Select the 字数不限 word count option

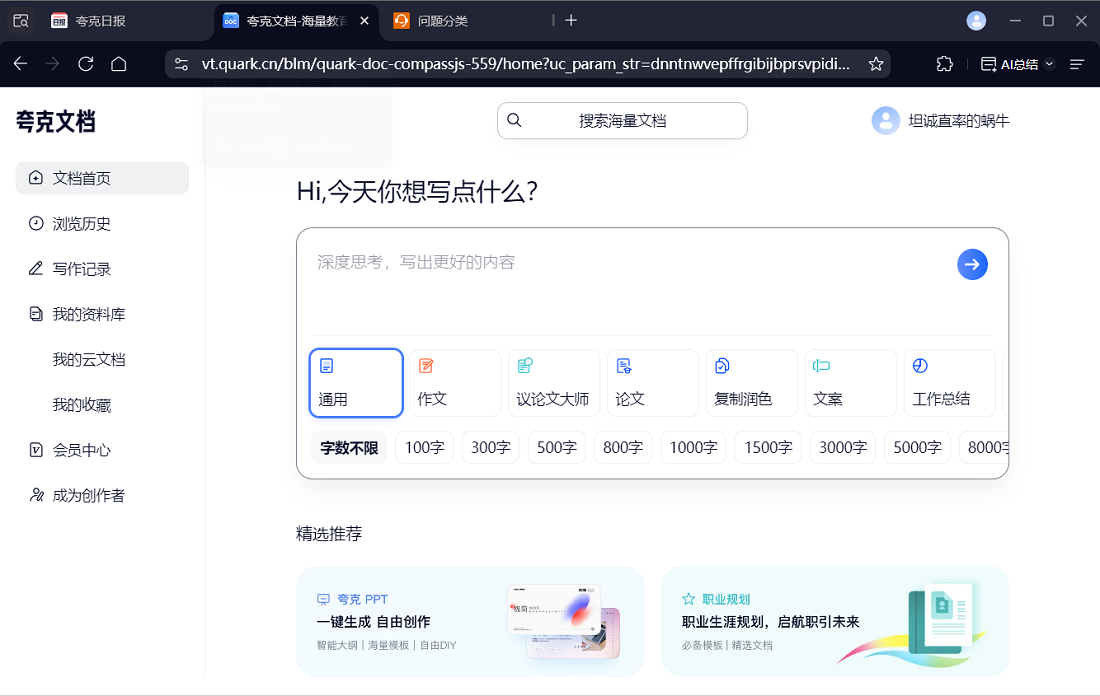tap(348, 447)
